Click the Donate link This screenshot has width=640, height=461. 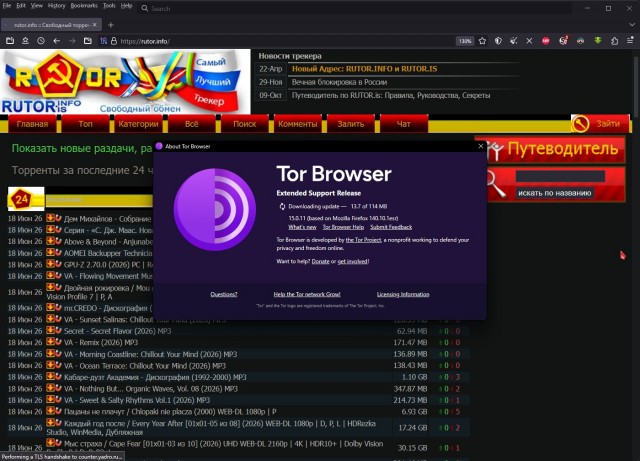pyautogui.click(x=320, y=261)
